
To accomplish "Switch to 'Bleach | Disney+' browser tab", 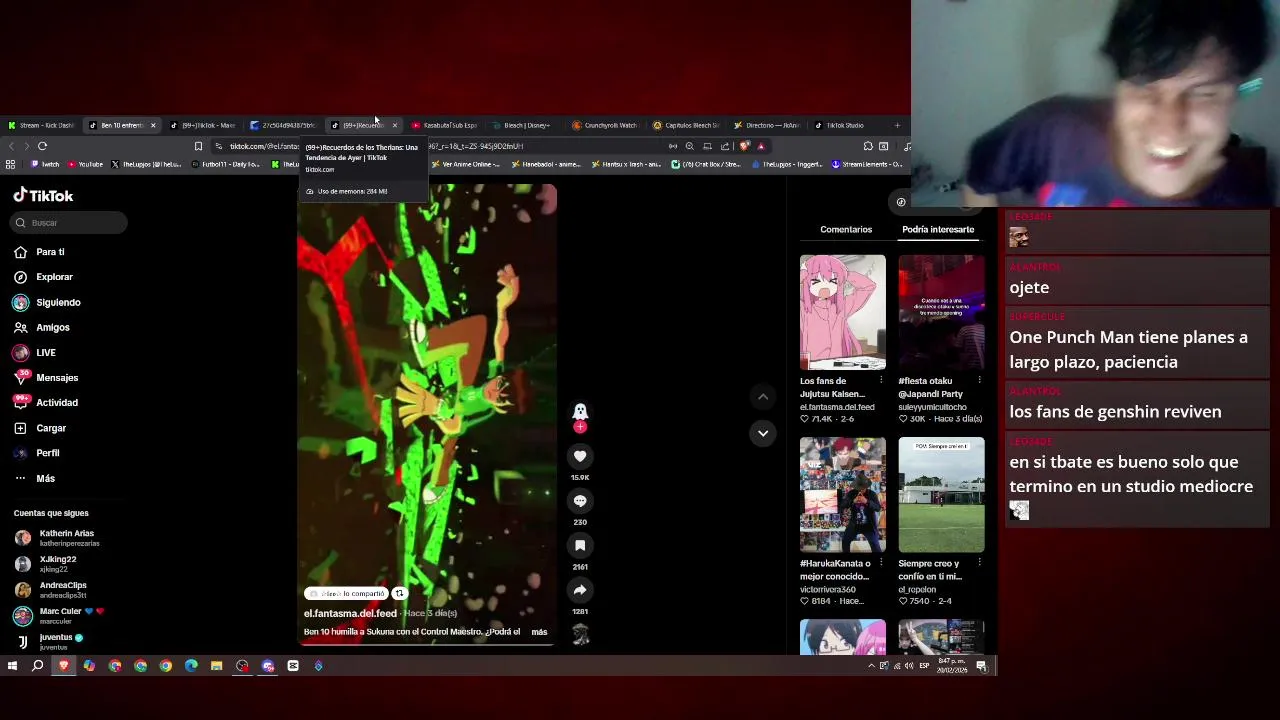I will pyautogui.click(x=522, y=125).
